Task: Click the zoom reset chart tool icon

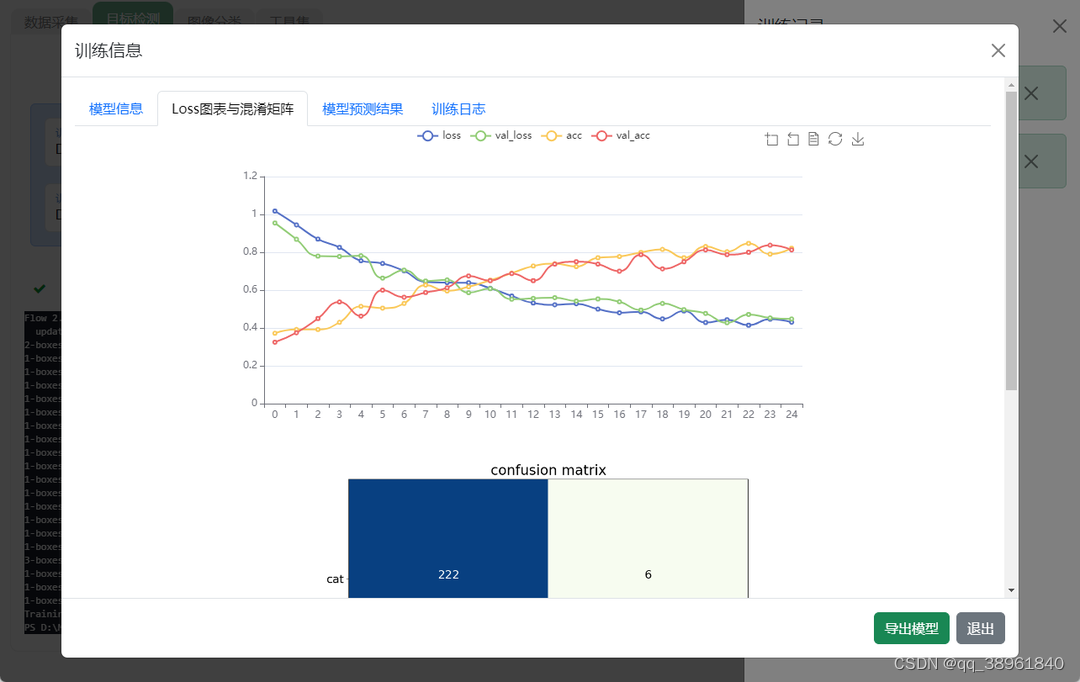Action: (793, 139)
